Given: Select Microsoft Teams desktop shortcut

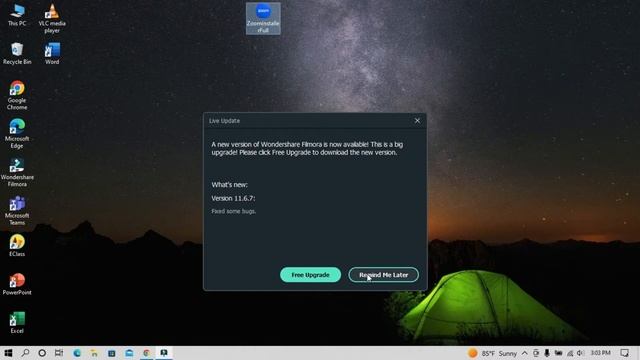Looking at the screenshot, I should click(x=17, y=211).
